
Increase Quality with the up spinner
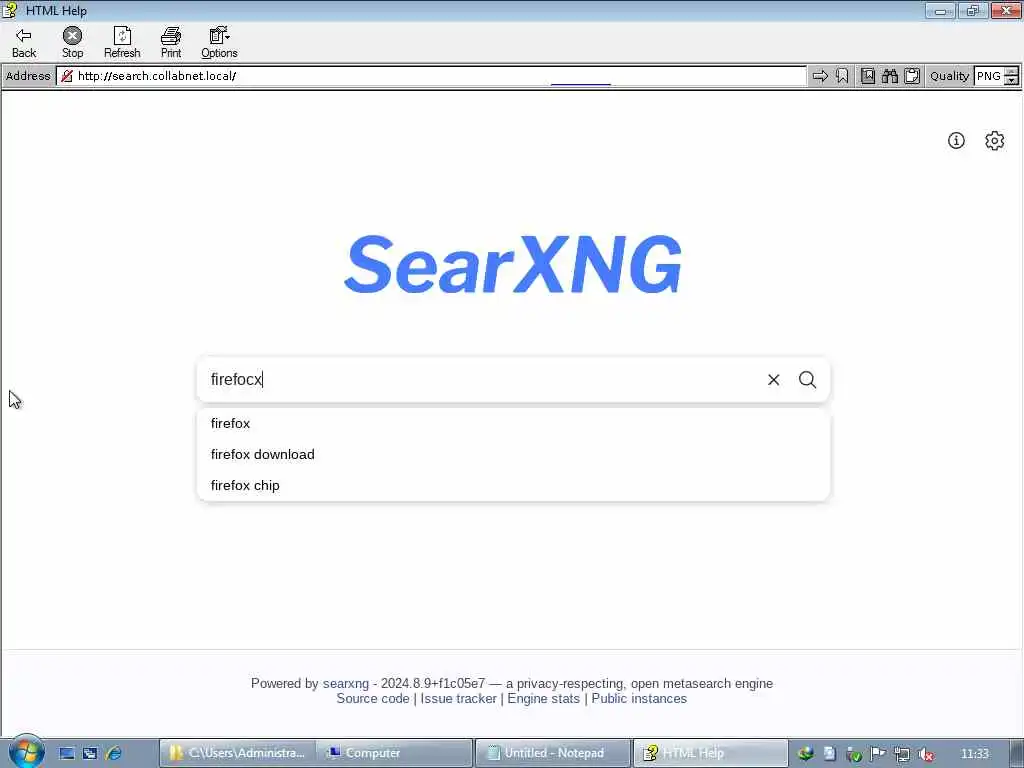click(1012, 72)
